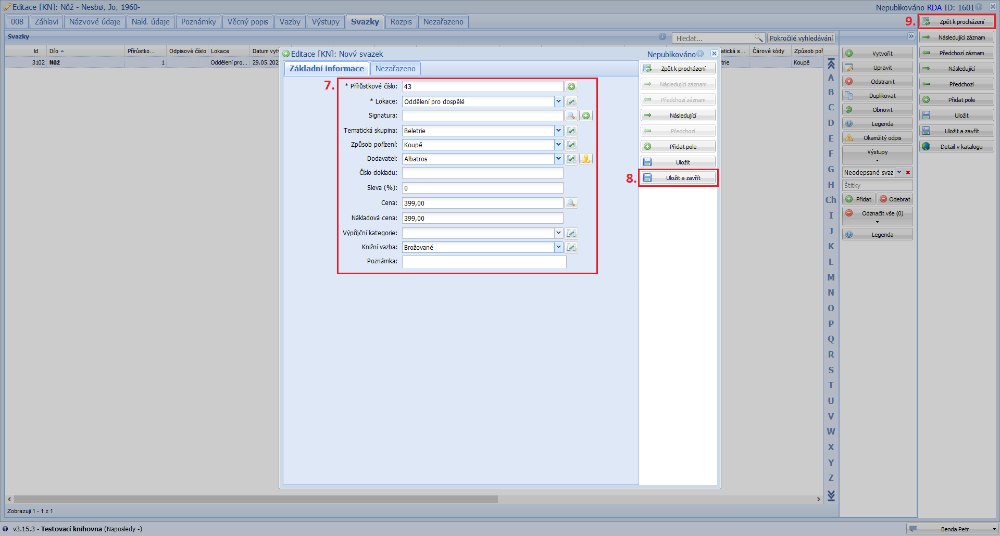Click the supplier person icon beside Dodavatel
The width and height of the screenshot is (1000, 536).
click(587, 159)
